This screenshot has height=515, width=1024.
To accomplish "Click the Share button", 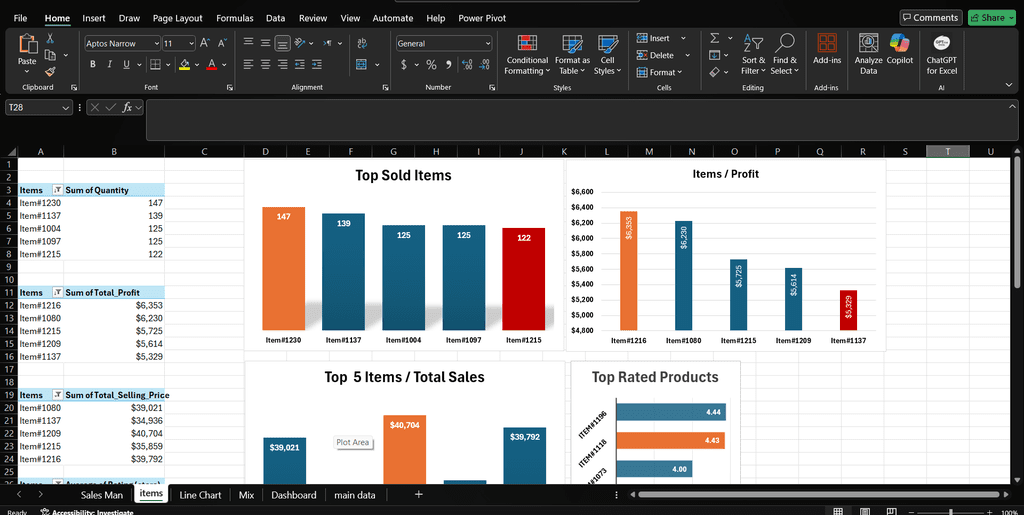I will (991, 18).
